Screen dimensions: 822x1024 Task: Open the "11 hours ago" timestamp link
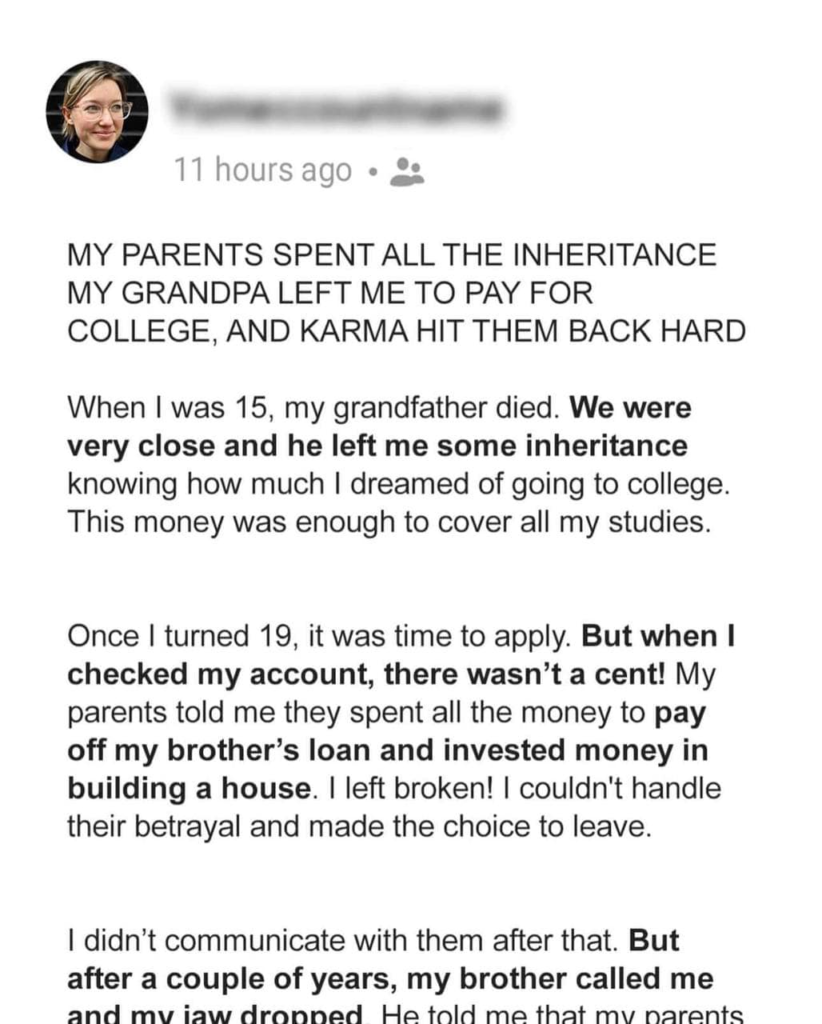point(263,171)
